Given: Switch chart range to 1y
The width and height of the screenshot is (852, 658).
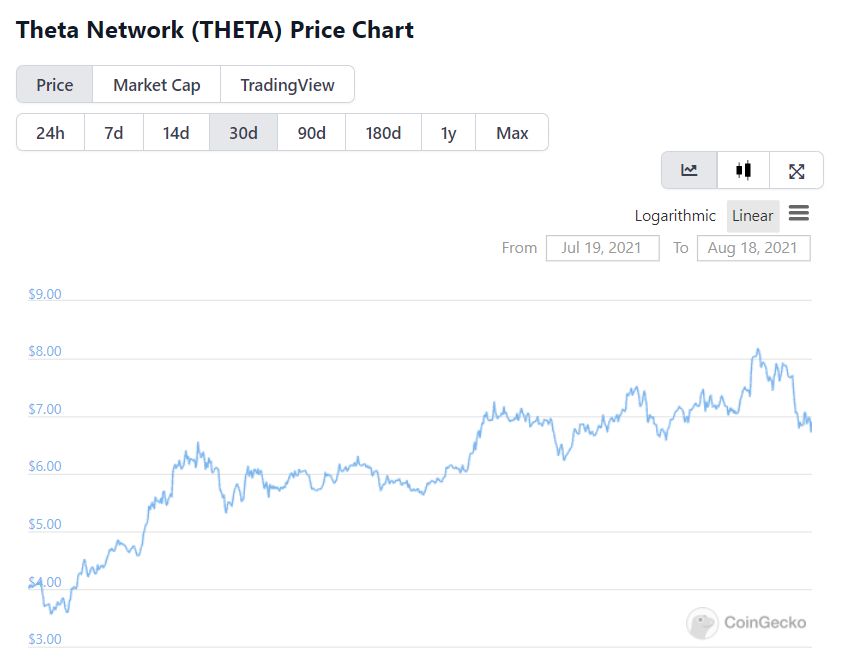Looking at the screenshot, I should (x=448, y=133).
